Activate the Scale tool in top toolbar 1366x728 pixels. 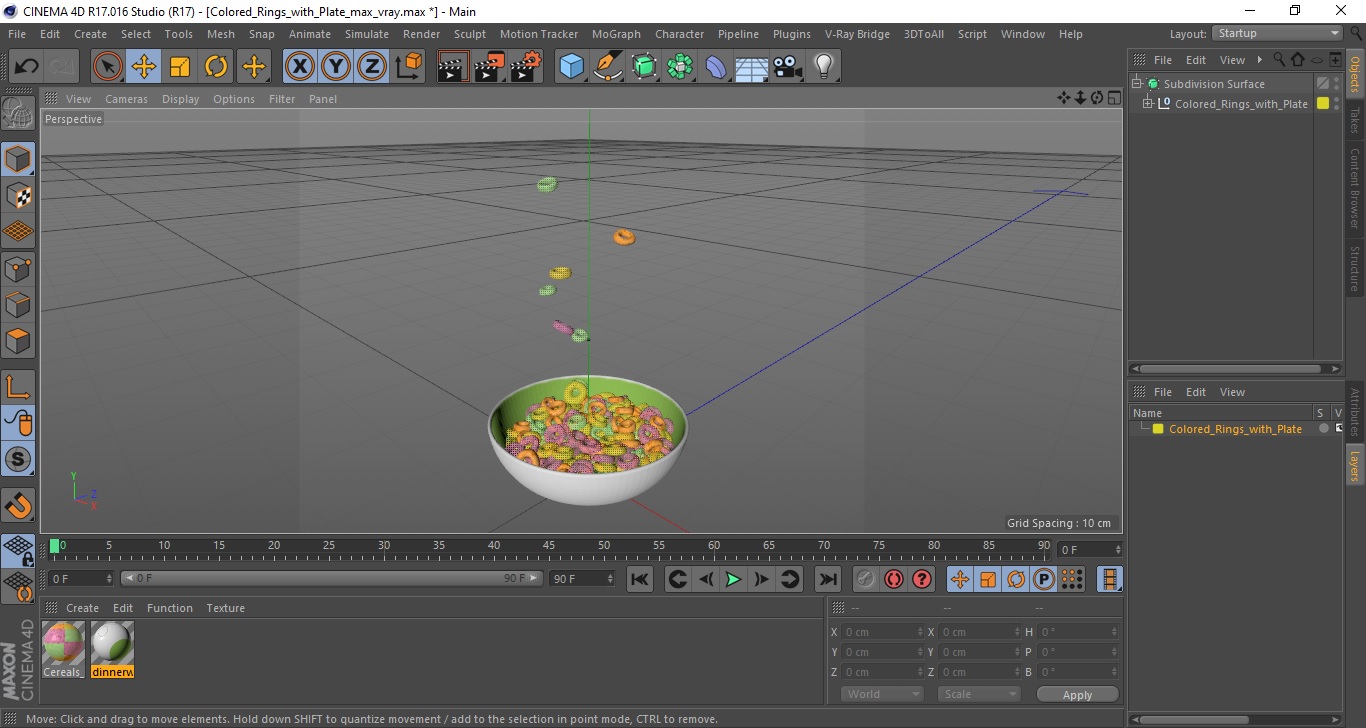click(180, 67)
